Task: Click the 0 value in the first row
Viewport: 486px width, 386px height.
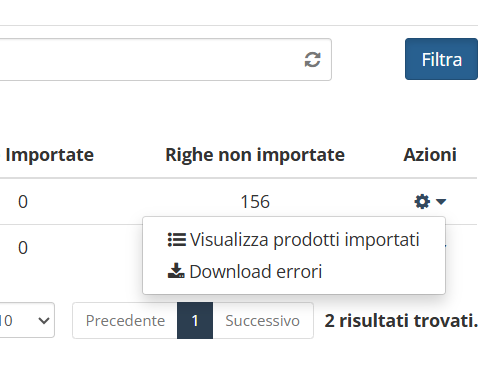Action: (x=23, y=202)
